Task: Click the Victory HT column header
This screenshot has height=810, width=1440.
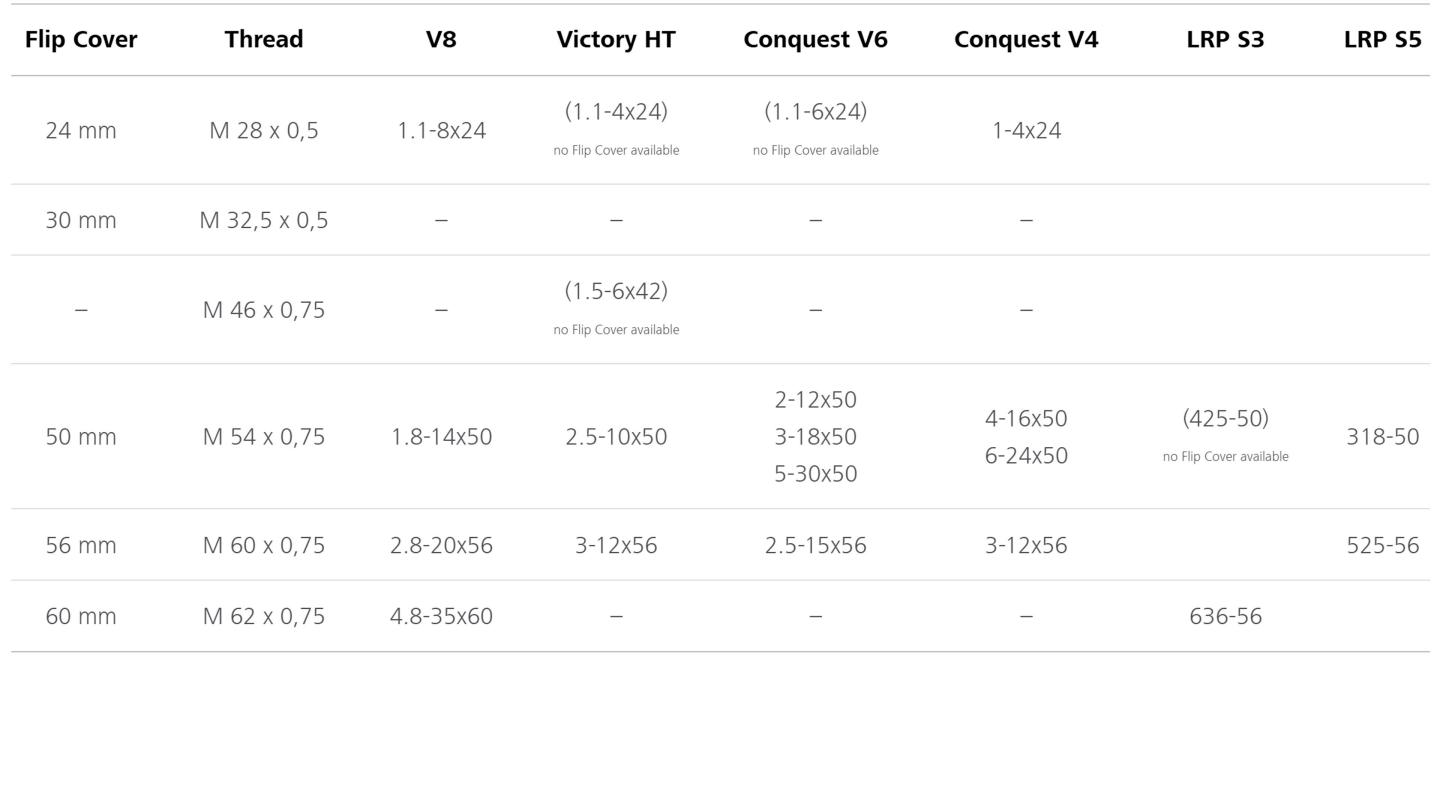Action: (x=616, y=40)
